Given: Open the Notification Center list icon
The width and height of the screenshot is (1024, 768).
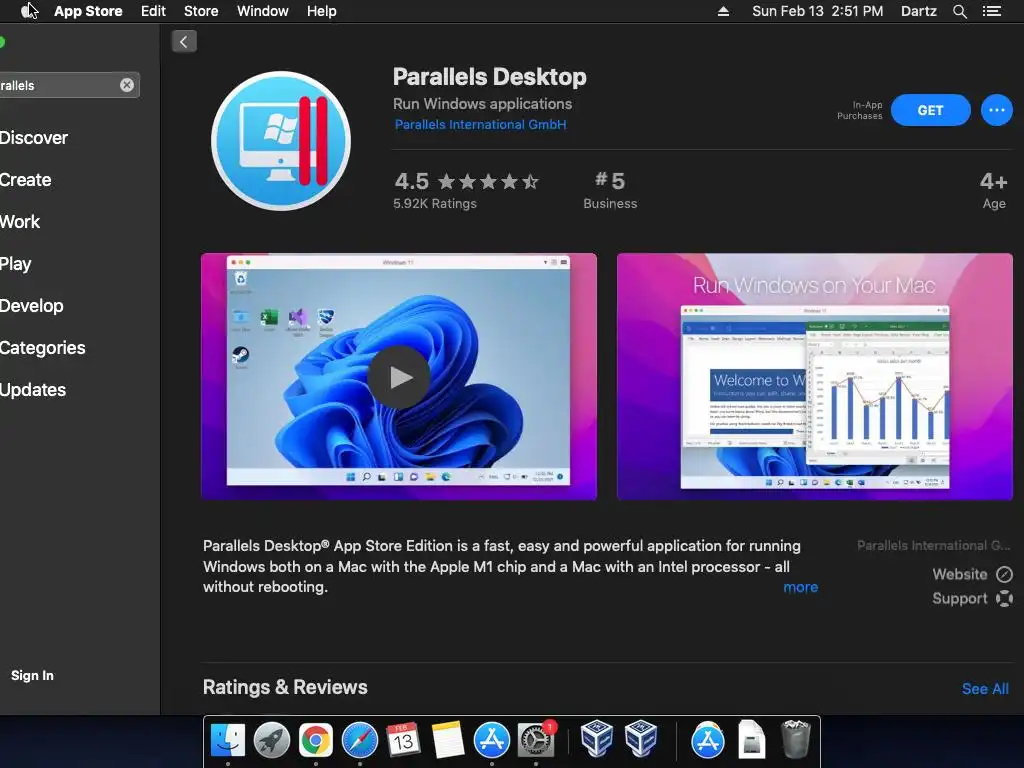Looking at the screenshot, I should pos(991,11).
